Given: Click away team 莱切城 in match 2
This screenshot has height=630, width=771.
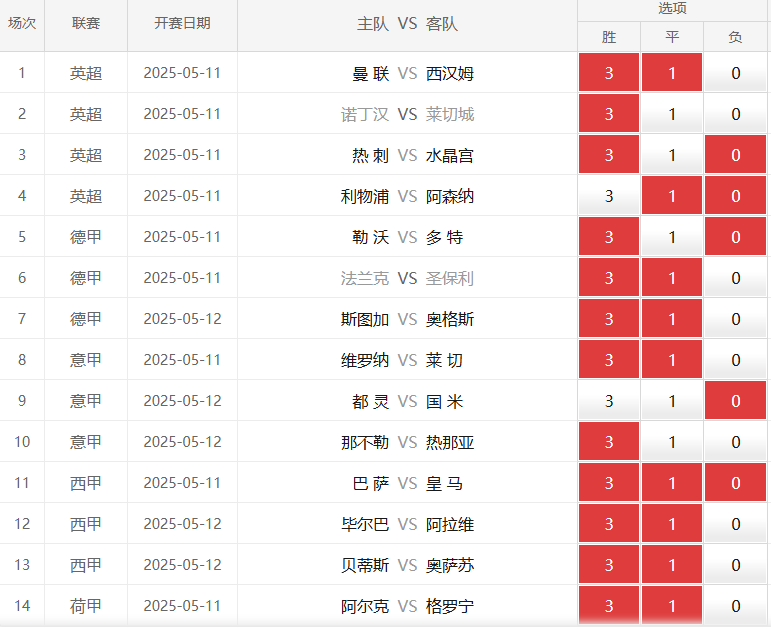Looking at the screenshot, I should point(450,114).
